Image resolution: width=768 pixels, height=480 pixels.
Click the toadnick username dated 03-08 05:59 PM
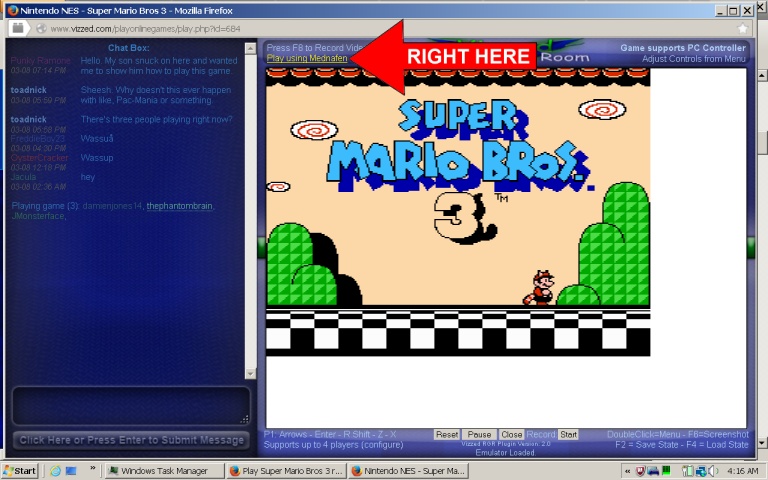[28, 90]
